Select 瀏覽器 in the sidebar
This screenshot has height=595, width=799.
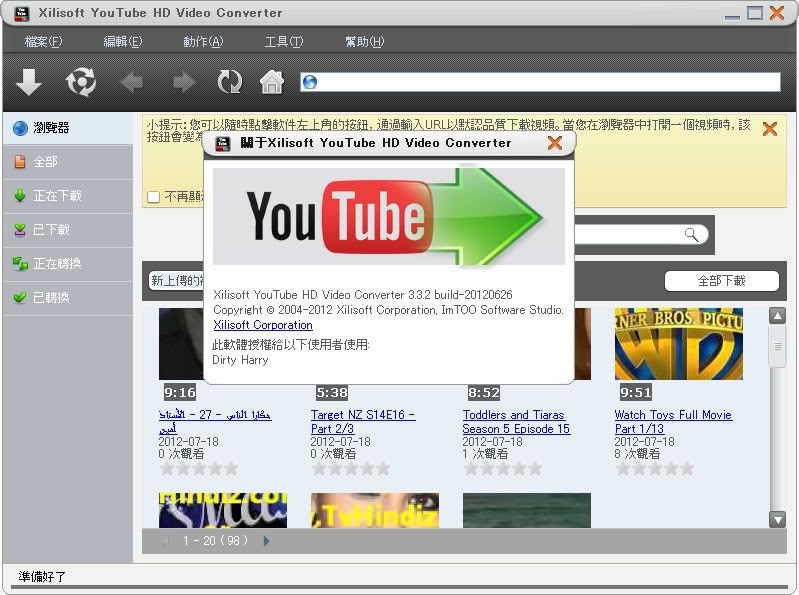68,128
